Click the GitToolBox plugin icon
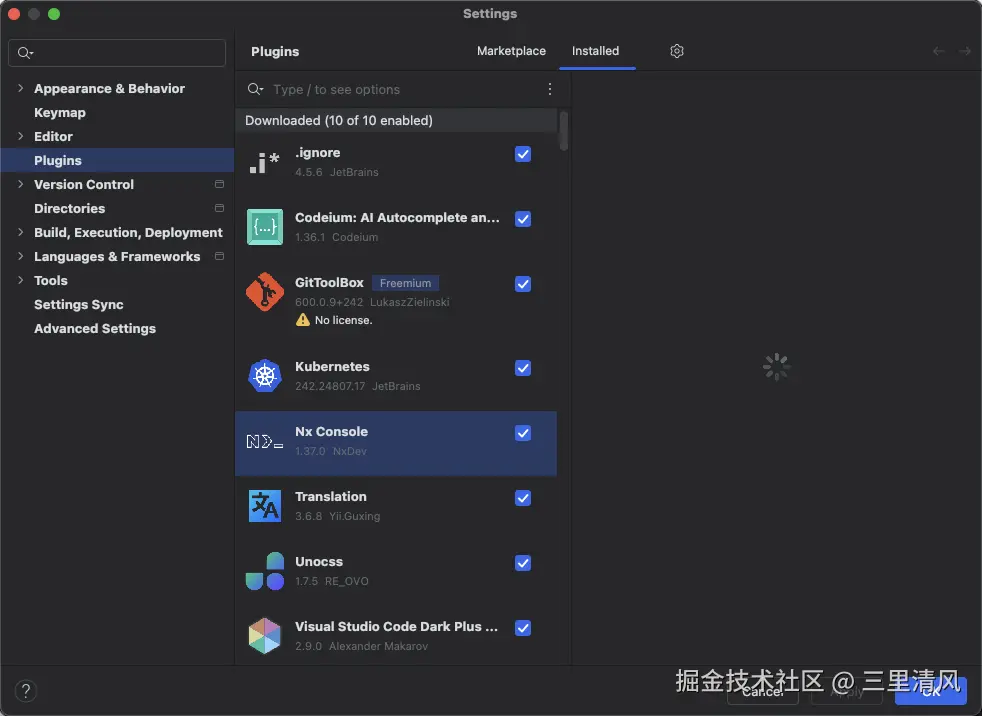 264,292
